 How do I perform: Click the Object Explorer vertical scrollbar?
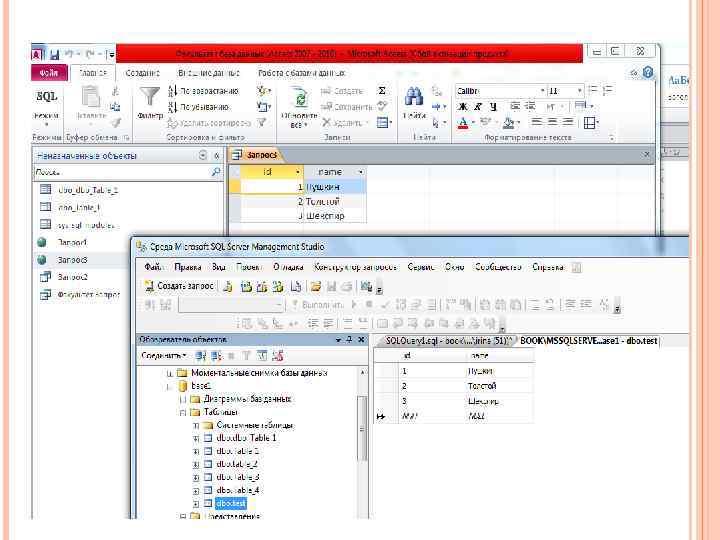tap(362, 429)
